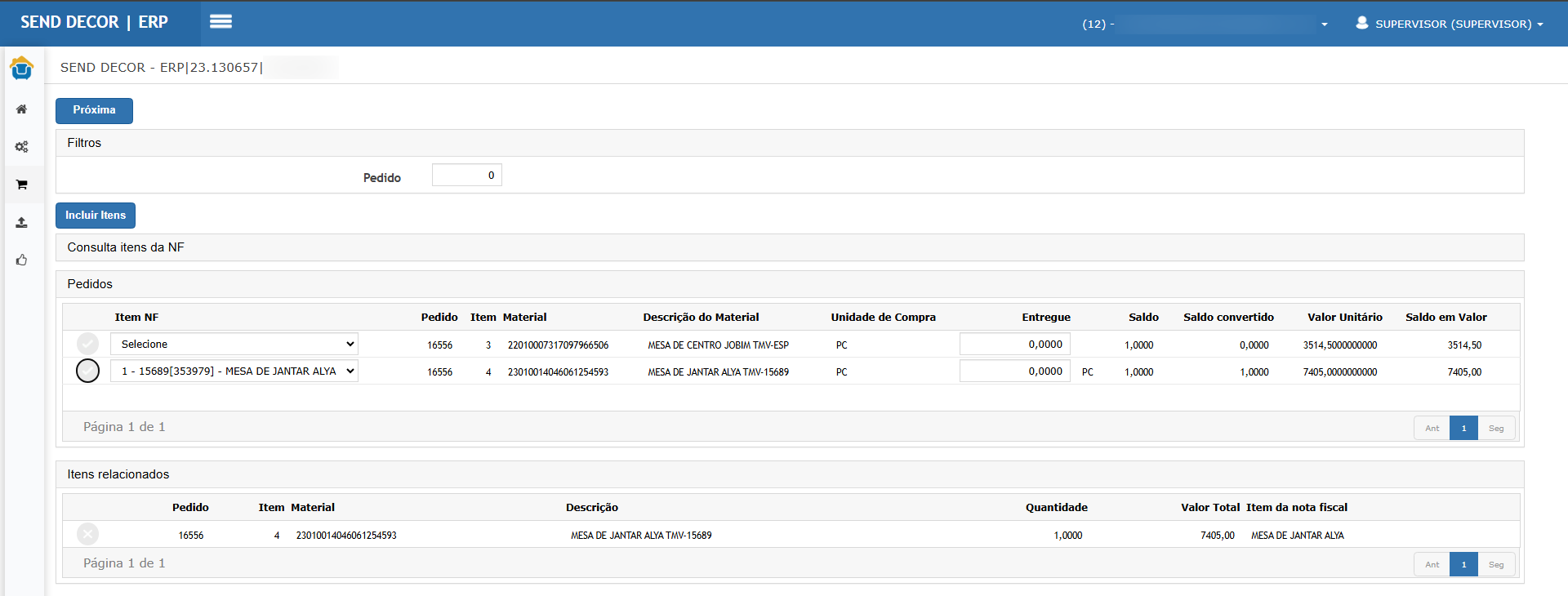The image size is (1568, 596).
Task: Toggle the hamburger menu in header
Action: point(220,22)
